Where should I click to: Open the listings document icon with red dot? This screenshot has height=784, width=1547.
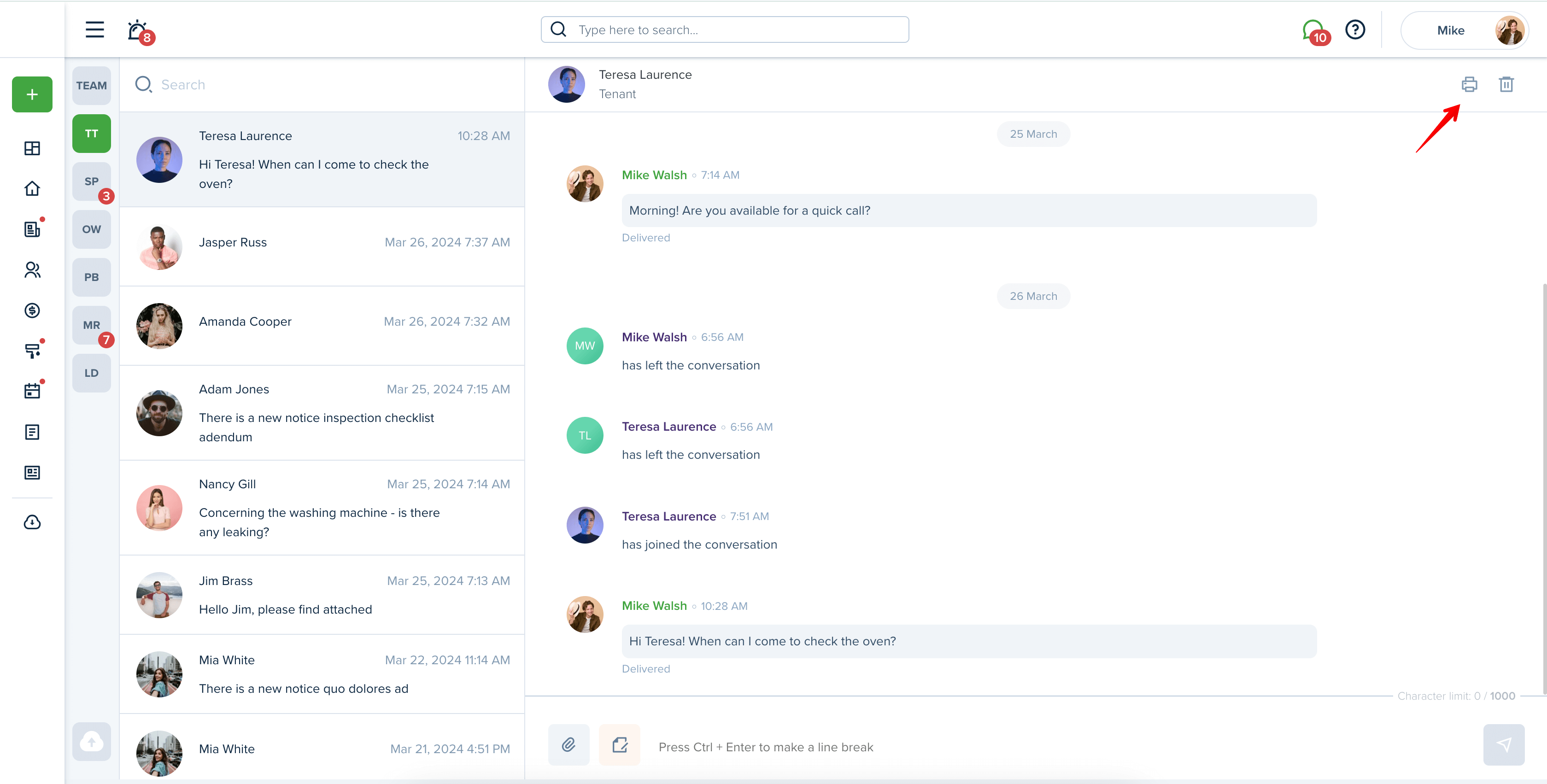[x=32, y=229]
